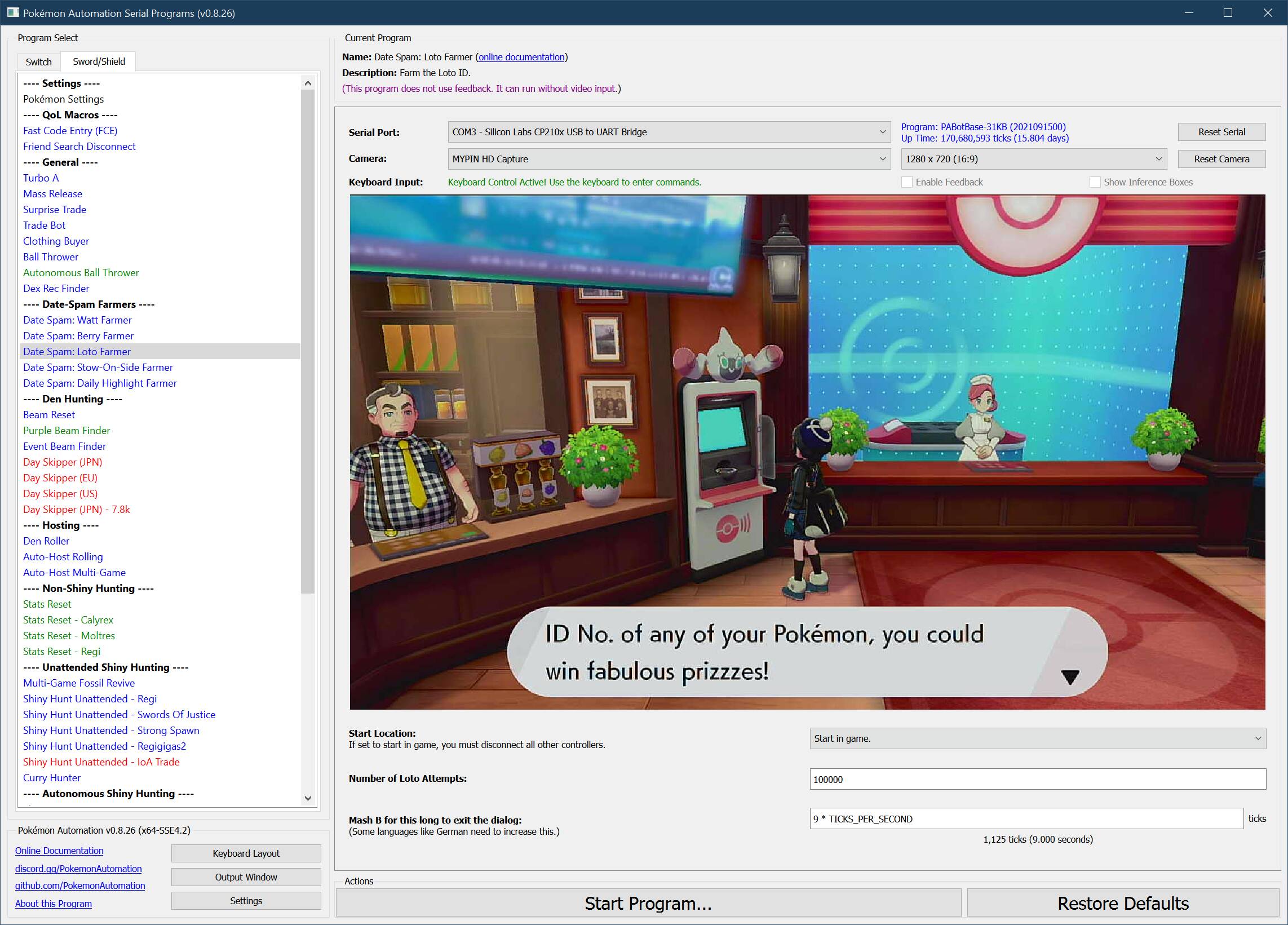Minimize the application window
Viewport: 1288px width, 925px height.
click(1189, 12)
